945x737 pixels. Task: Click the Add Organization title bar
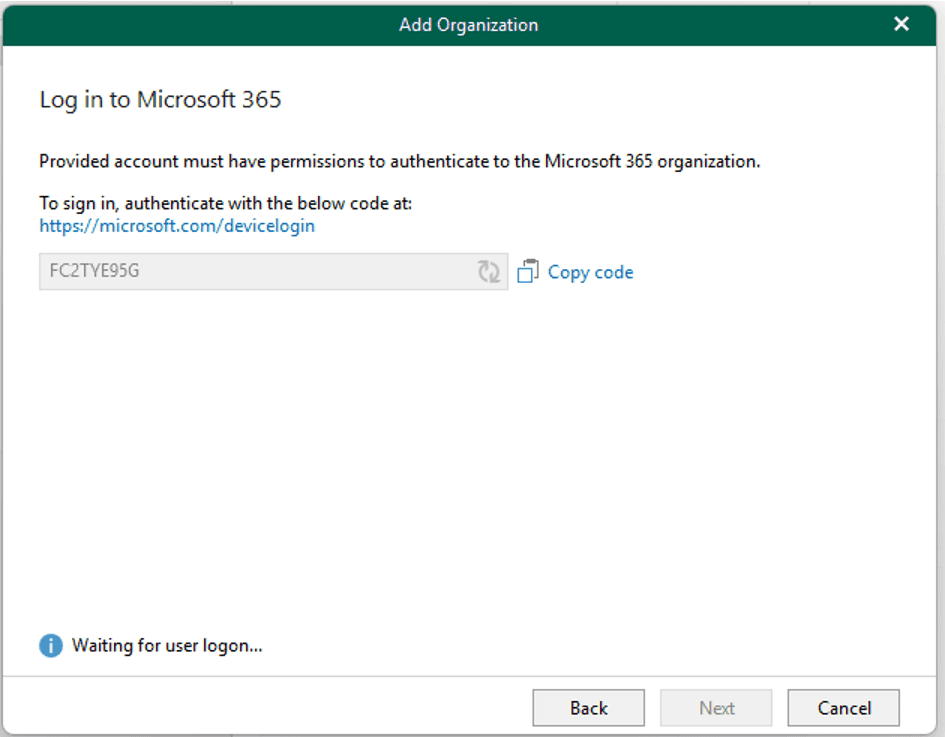tap(469, 24)
